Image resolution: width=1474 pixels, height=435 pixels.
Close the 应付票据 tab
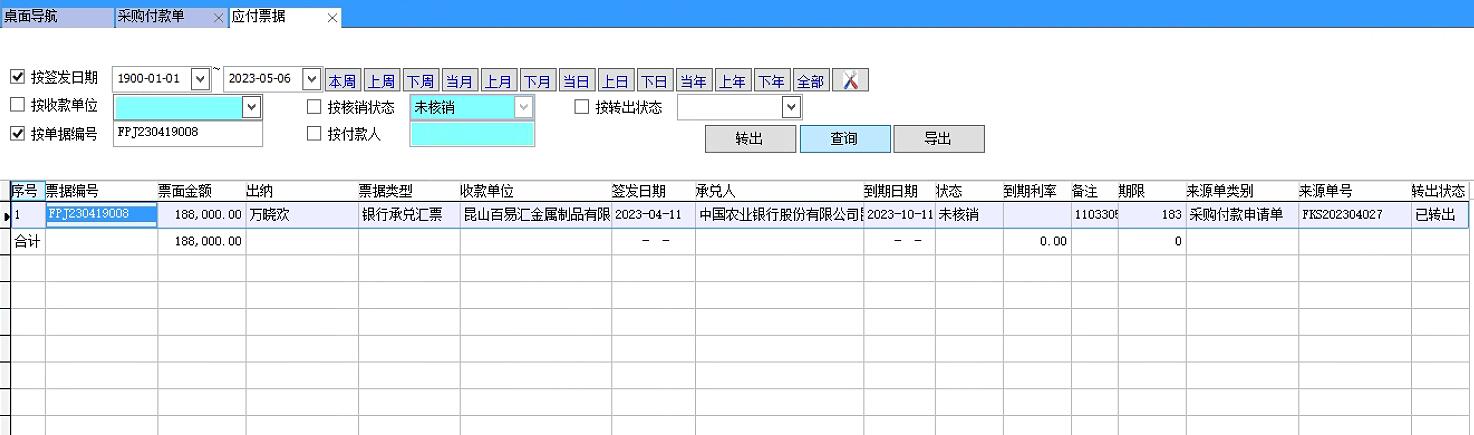coord(332,18)
